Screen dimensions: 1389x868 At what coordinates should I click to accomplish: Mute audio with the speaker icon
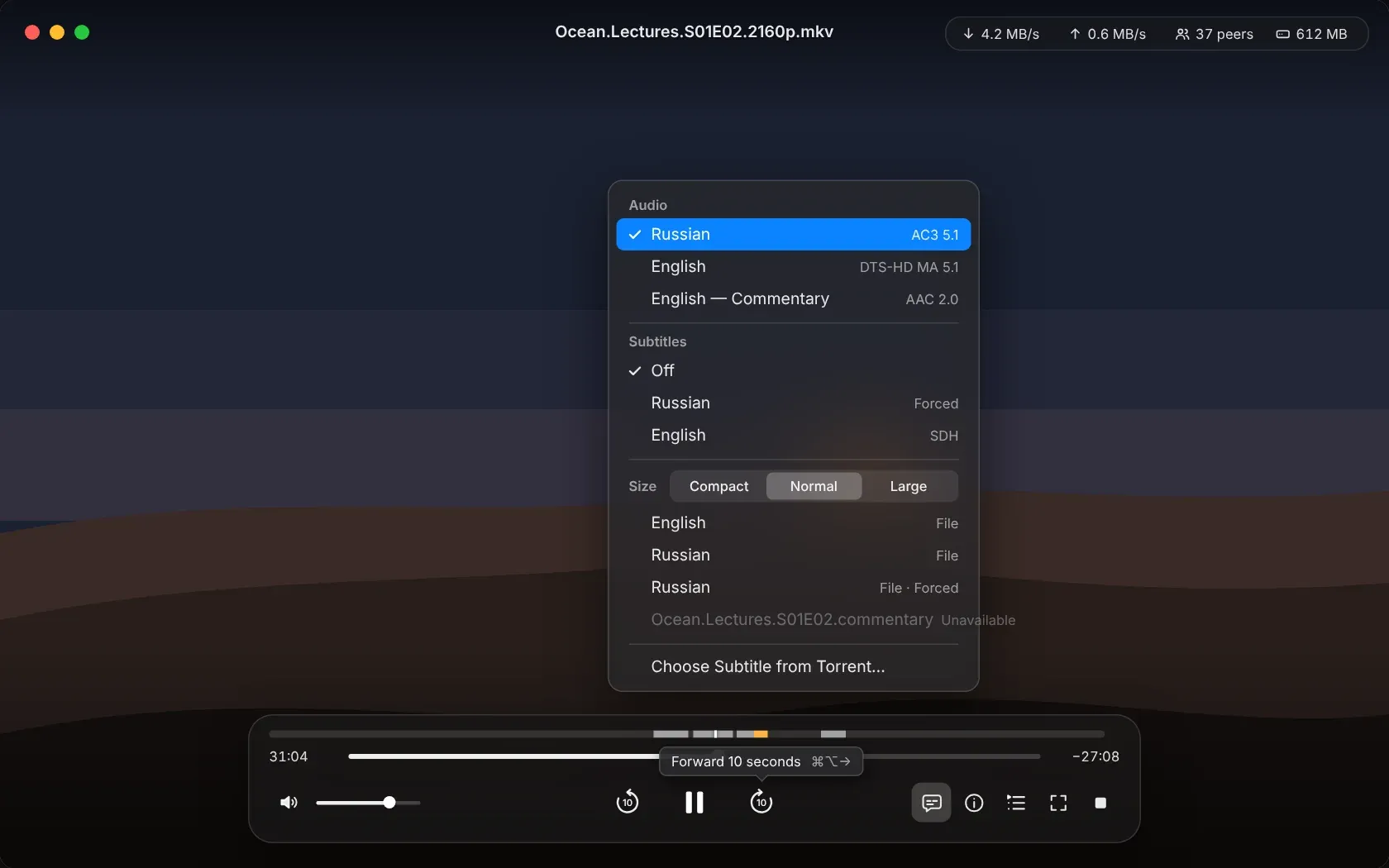point(289,803)
